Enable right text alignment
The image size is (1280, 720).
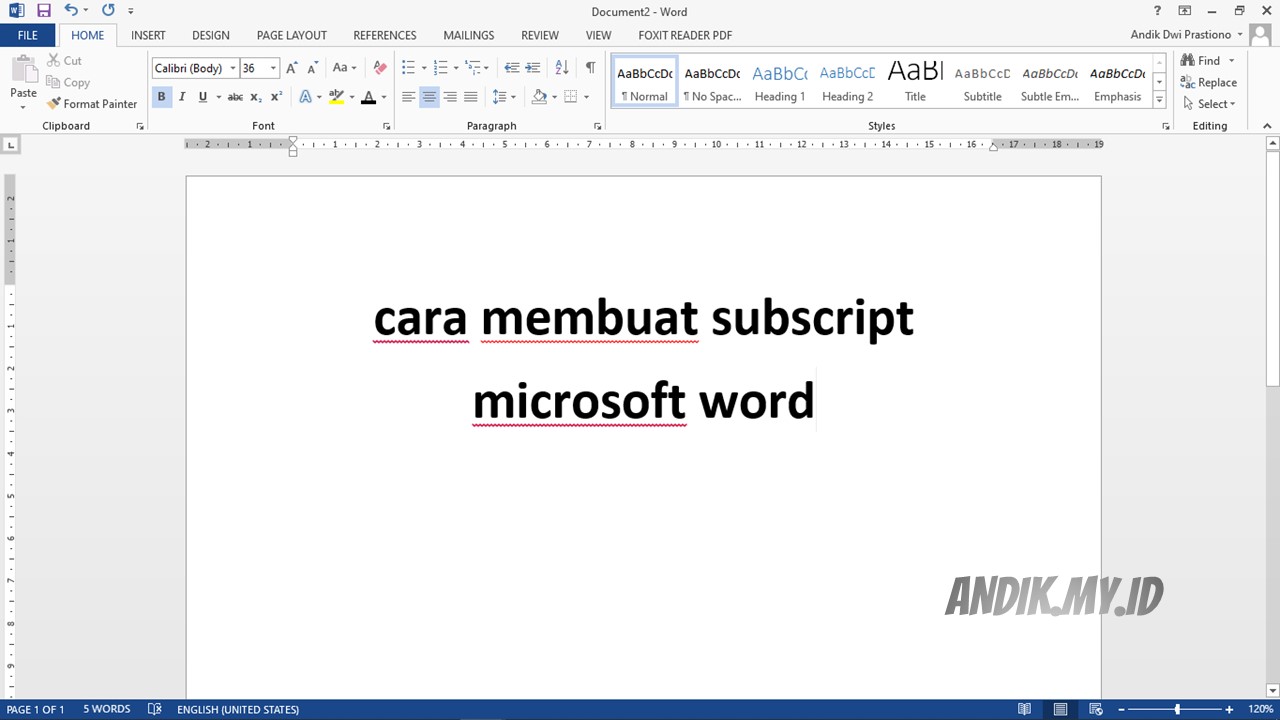point(450,96)
